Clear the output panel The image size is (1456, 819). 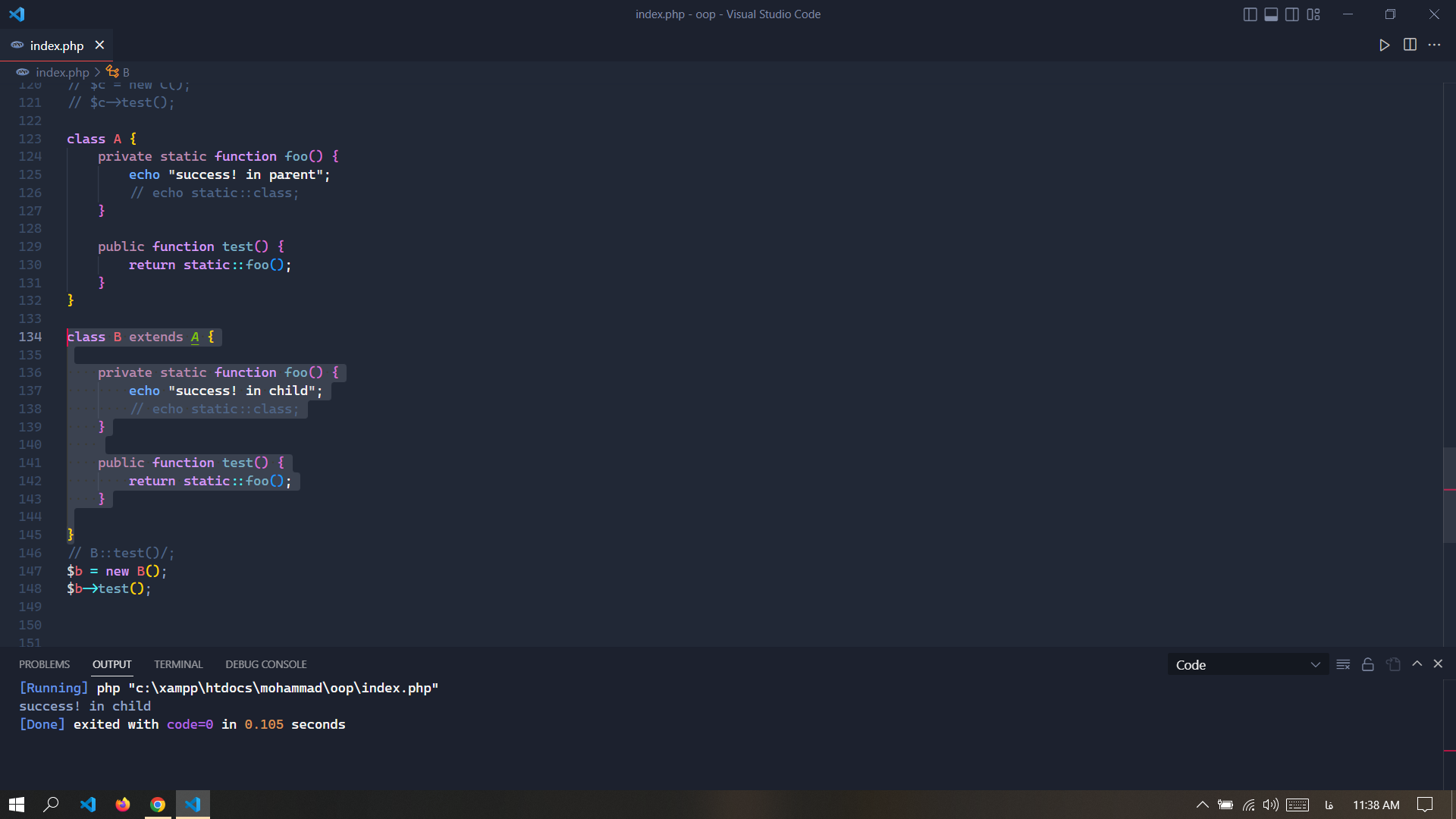point(1343,664)
